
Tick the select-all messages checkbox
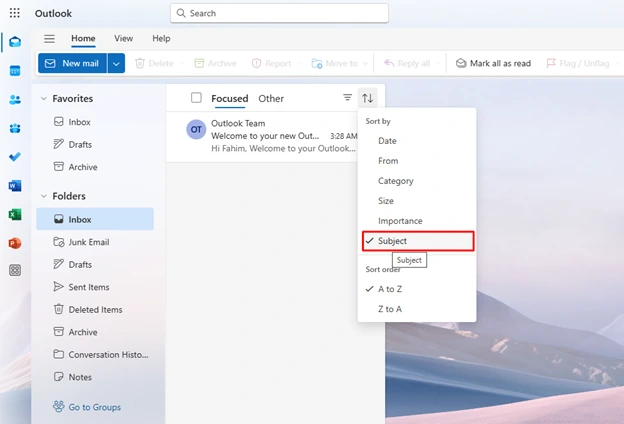196,98
